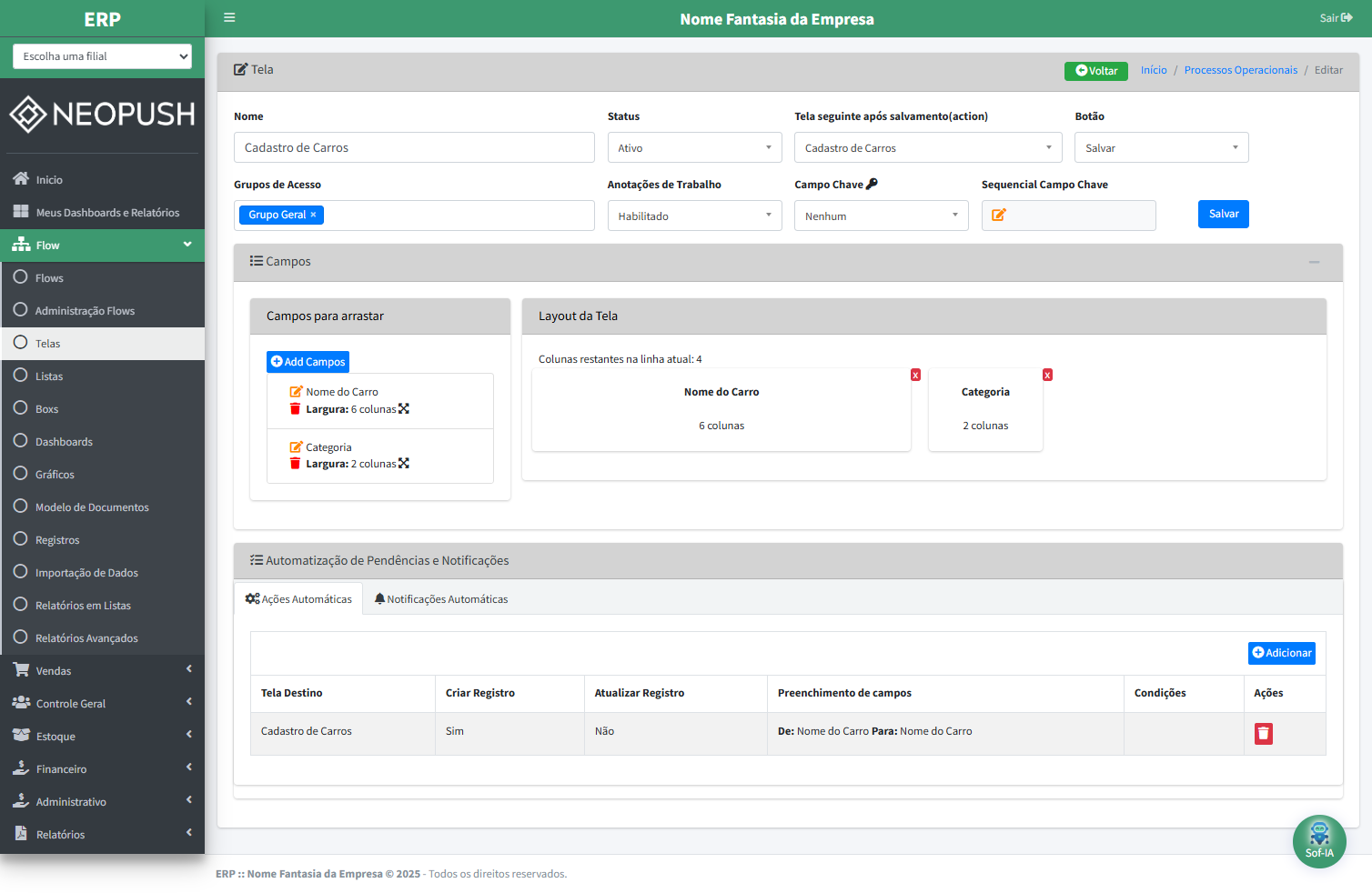Expand the Relatórios sidebar menu
Screen dimensions: 1372x893
(x=102, y=835)
